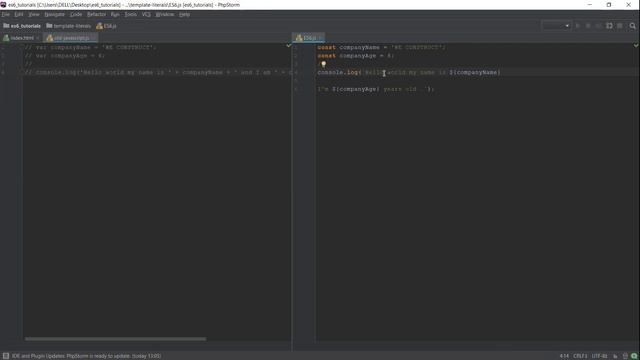Close the ES6.js tab in the right editor

(x=321, y=38)
